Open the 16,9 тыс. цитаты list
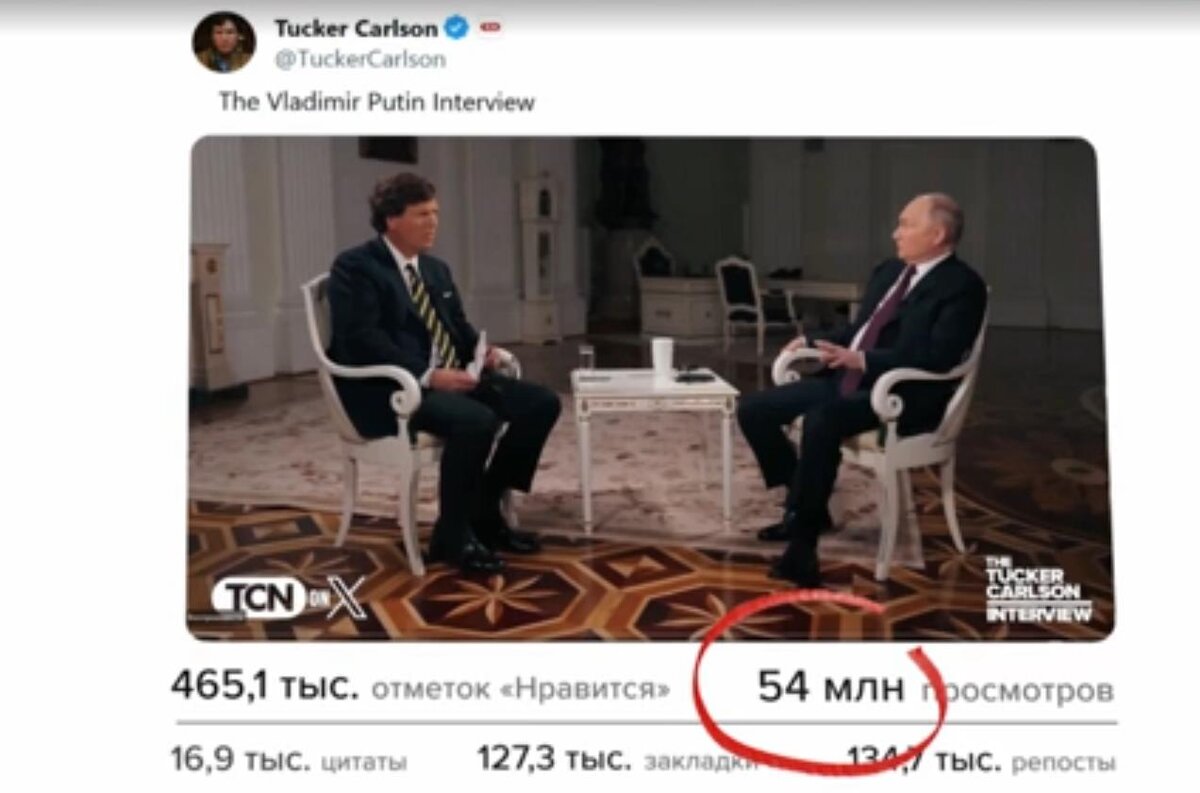 (289, 761)
